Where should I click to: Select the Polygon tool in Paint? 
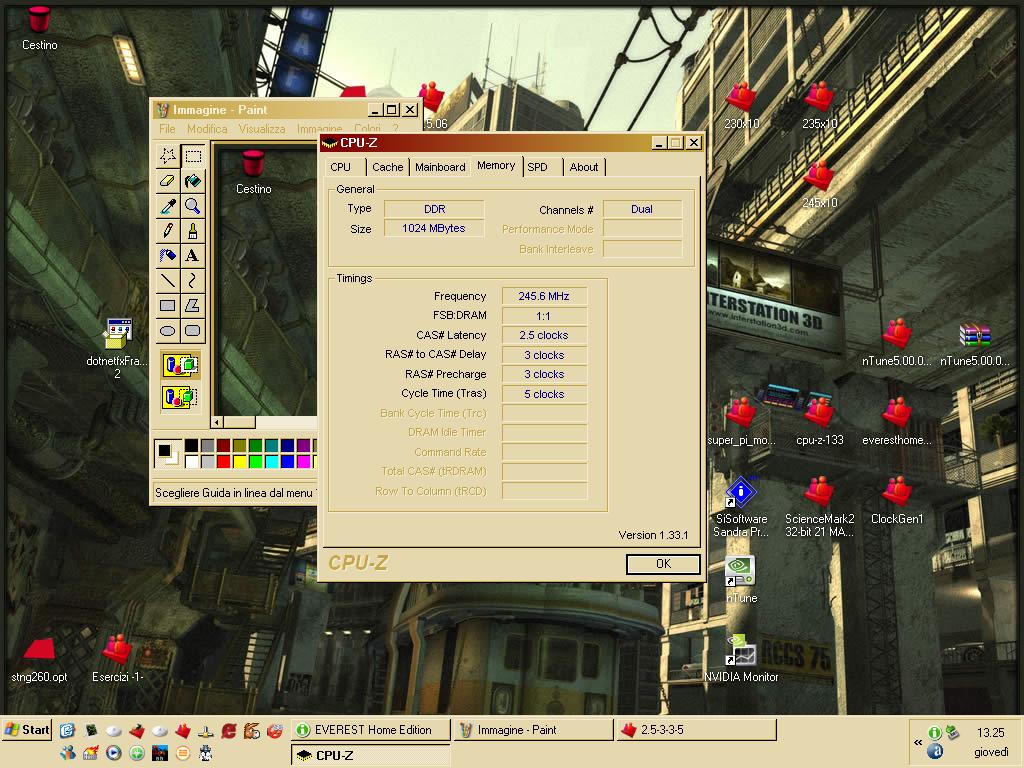click(x=193, y=305)
